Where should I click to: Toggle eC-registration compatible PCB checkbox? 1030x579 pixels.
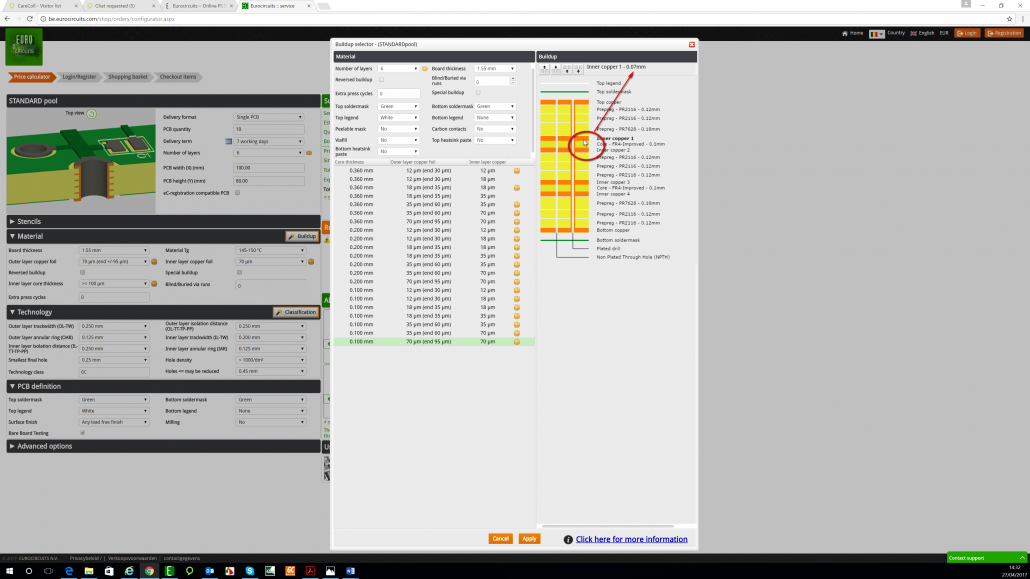(238, 193)
